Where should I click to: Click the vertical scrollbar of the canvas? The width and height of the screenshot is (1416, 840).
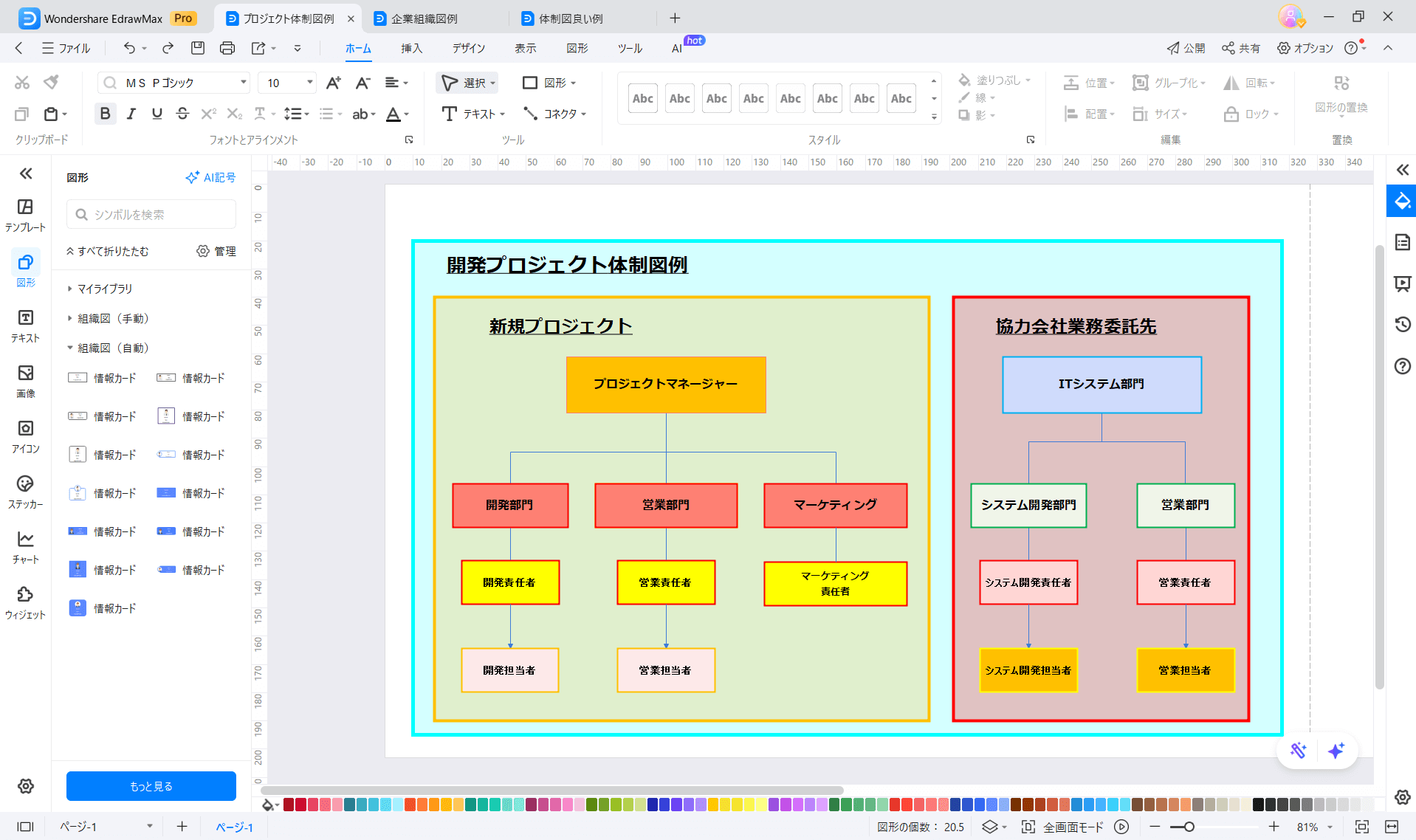coord(1379,467)
